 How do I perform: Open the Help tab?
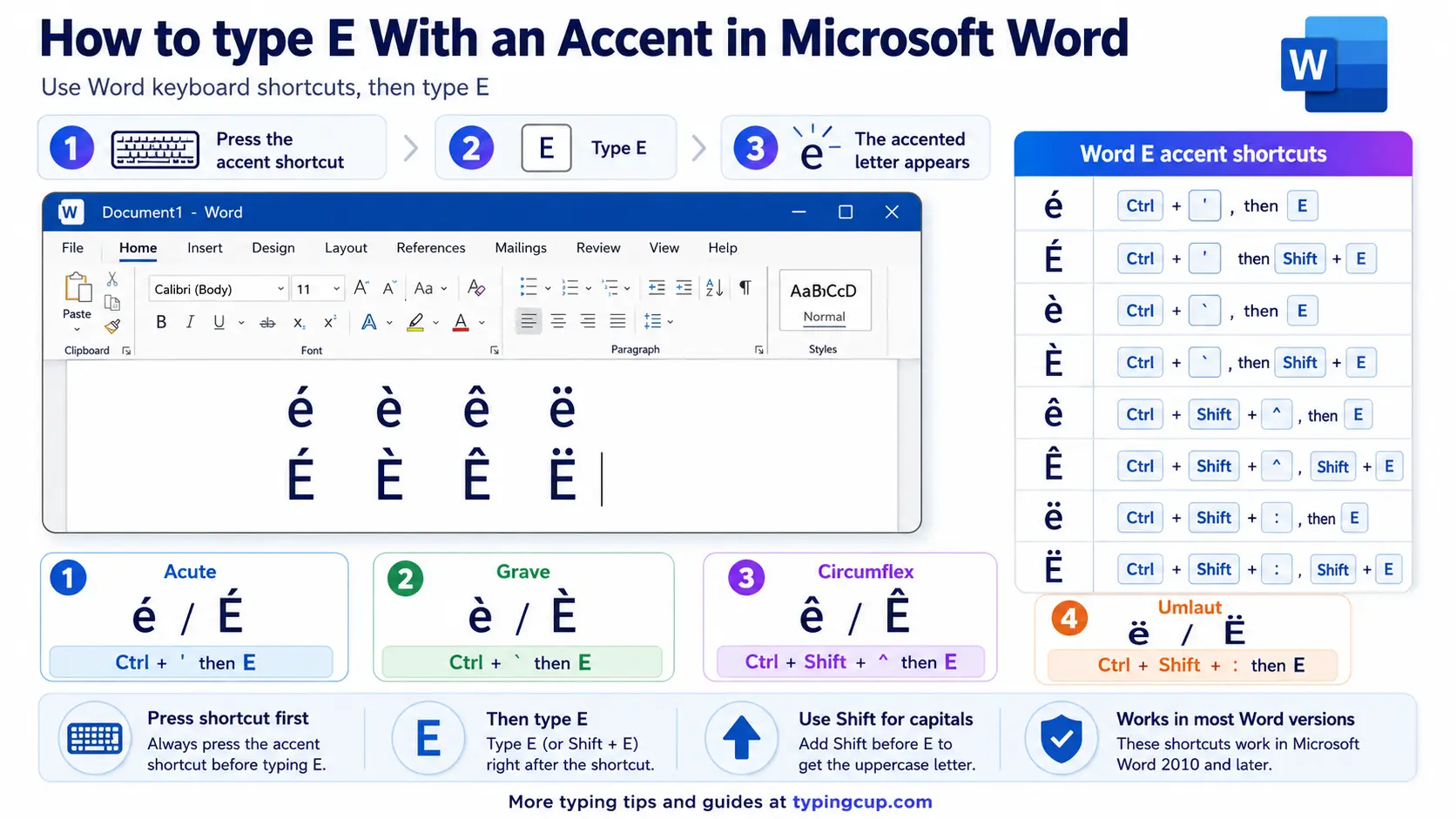click(723, 248)
